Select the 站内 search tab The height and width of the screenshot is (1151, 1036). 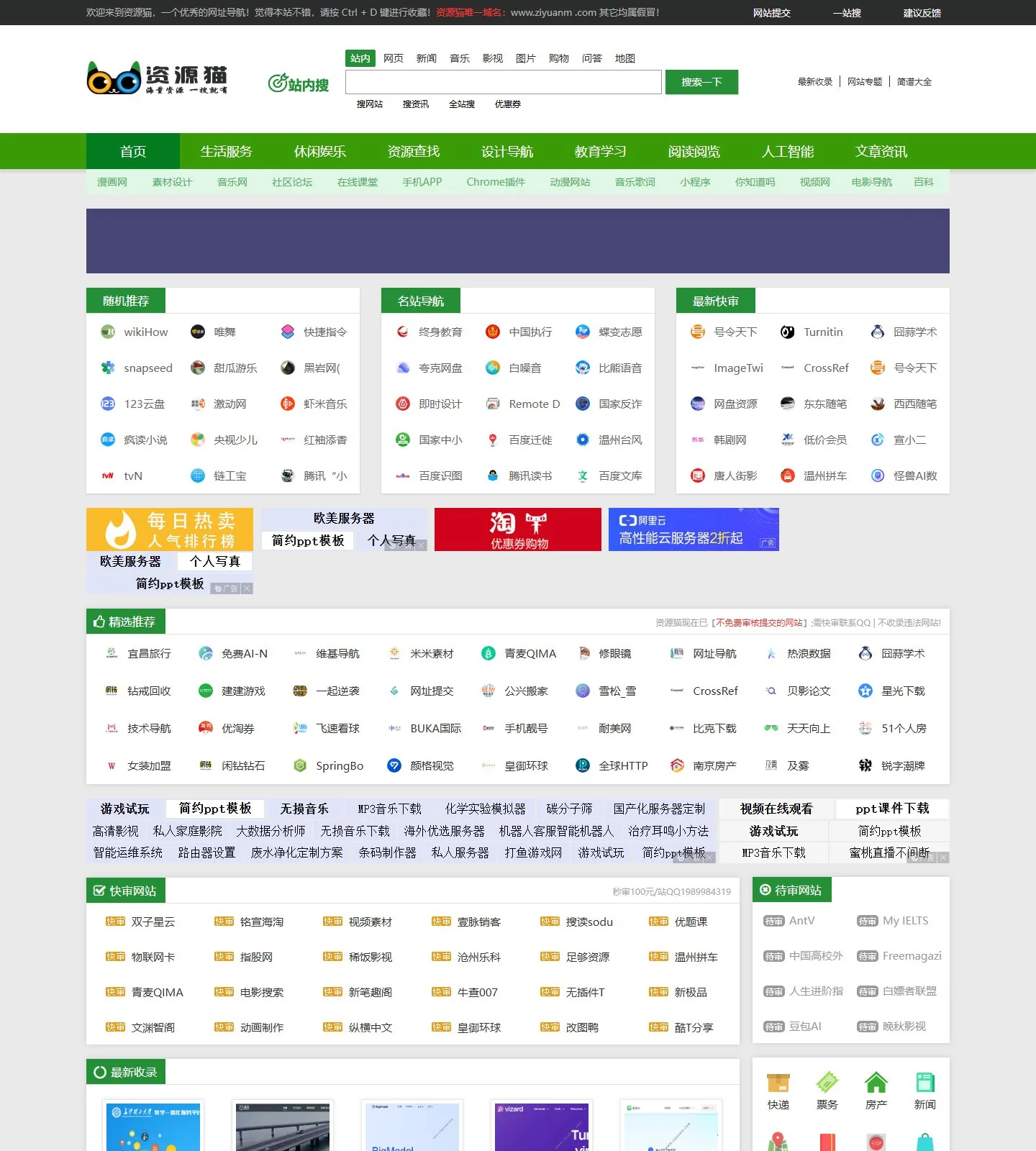click(x=360, y=58)
